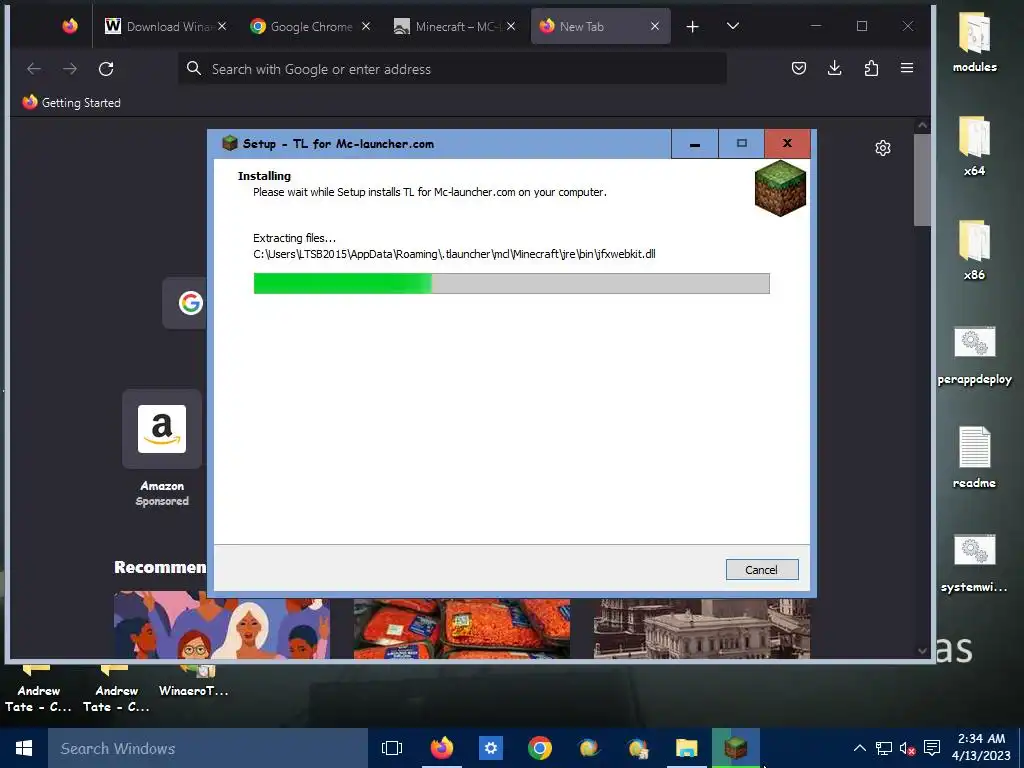
Task: Select the New Tab tab in Firefox
Action: pos(590,26)
